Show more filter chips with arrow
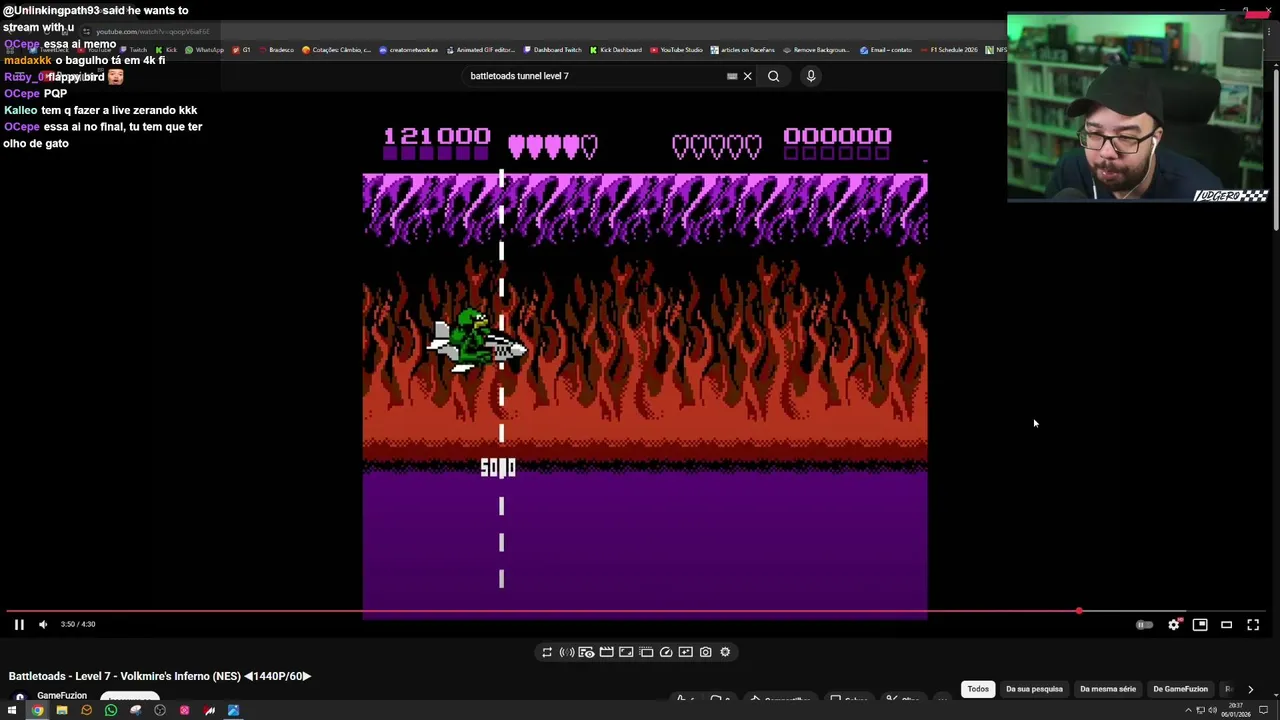Screen dimensions: 1280x720 click(x=1250, y=689)
